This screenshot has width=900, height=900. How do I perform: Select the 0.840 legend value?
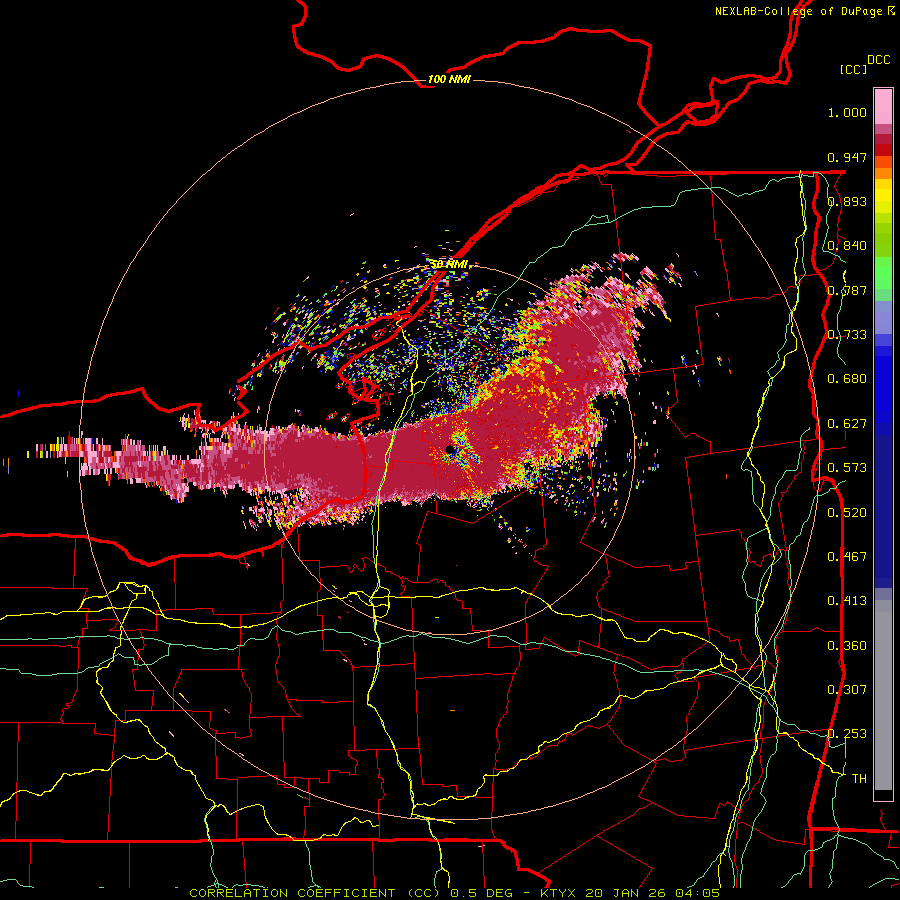pyautogui.click(x=847, y=246)
